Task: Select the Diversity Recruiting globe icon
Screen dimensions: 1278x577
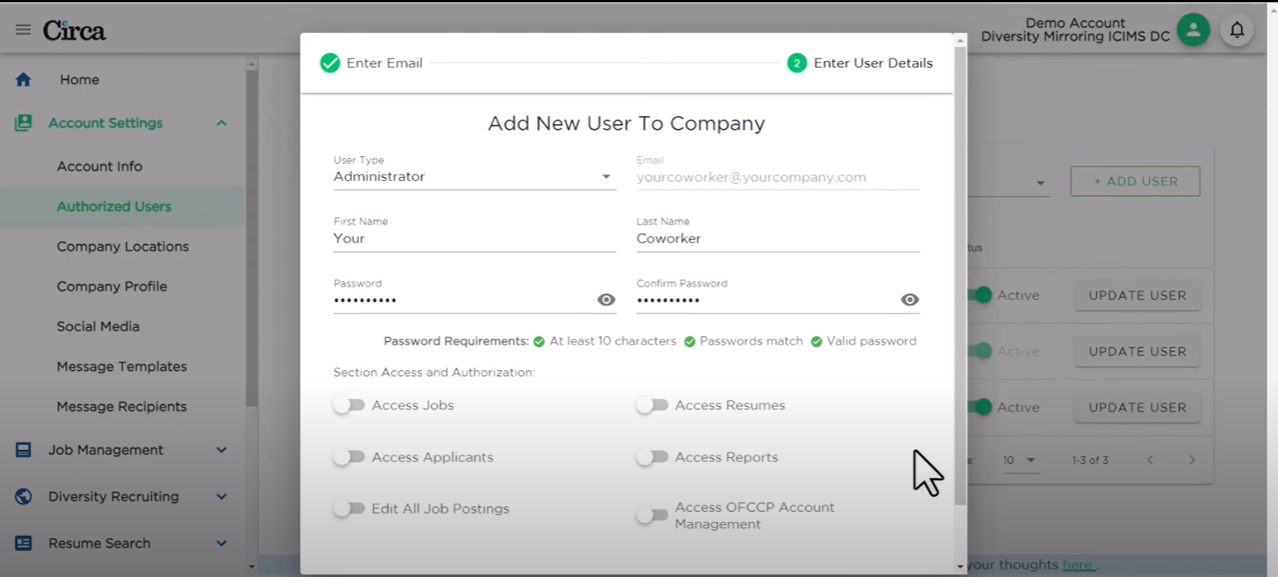Action: 22,496
